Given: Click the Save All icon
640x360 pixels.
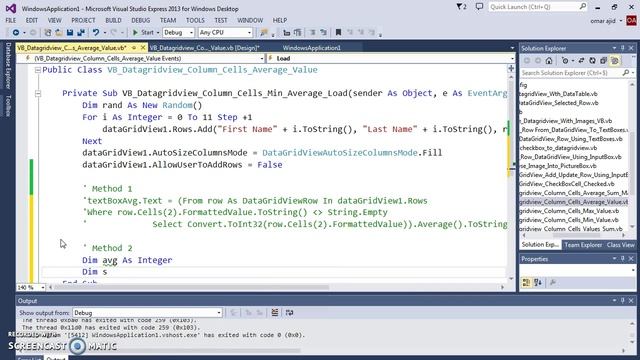Looking at the screenshot, I should point(81,32).
